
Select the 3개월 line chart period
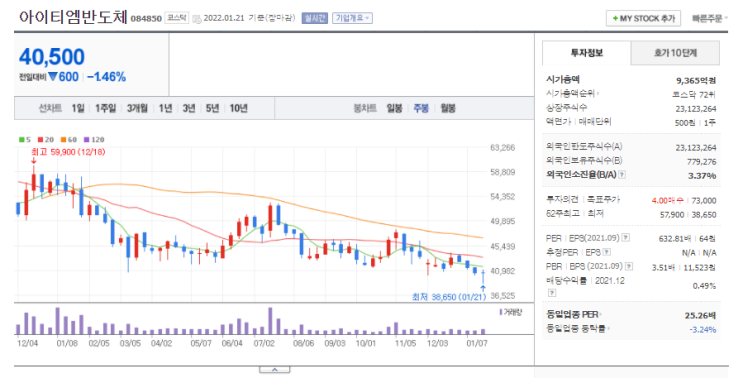click(137, 108)
